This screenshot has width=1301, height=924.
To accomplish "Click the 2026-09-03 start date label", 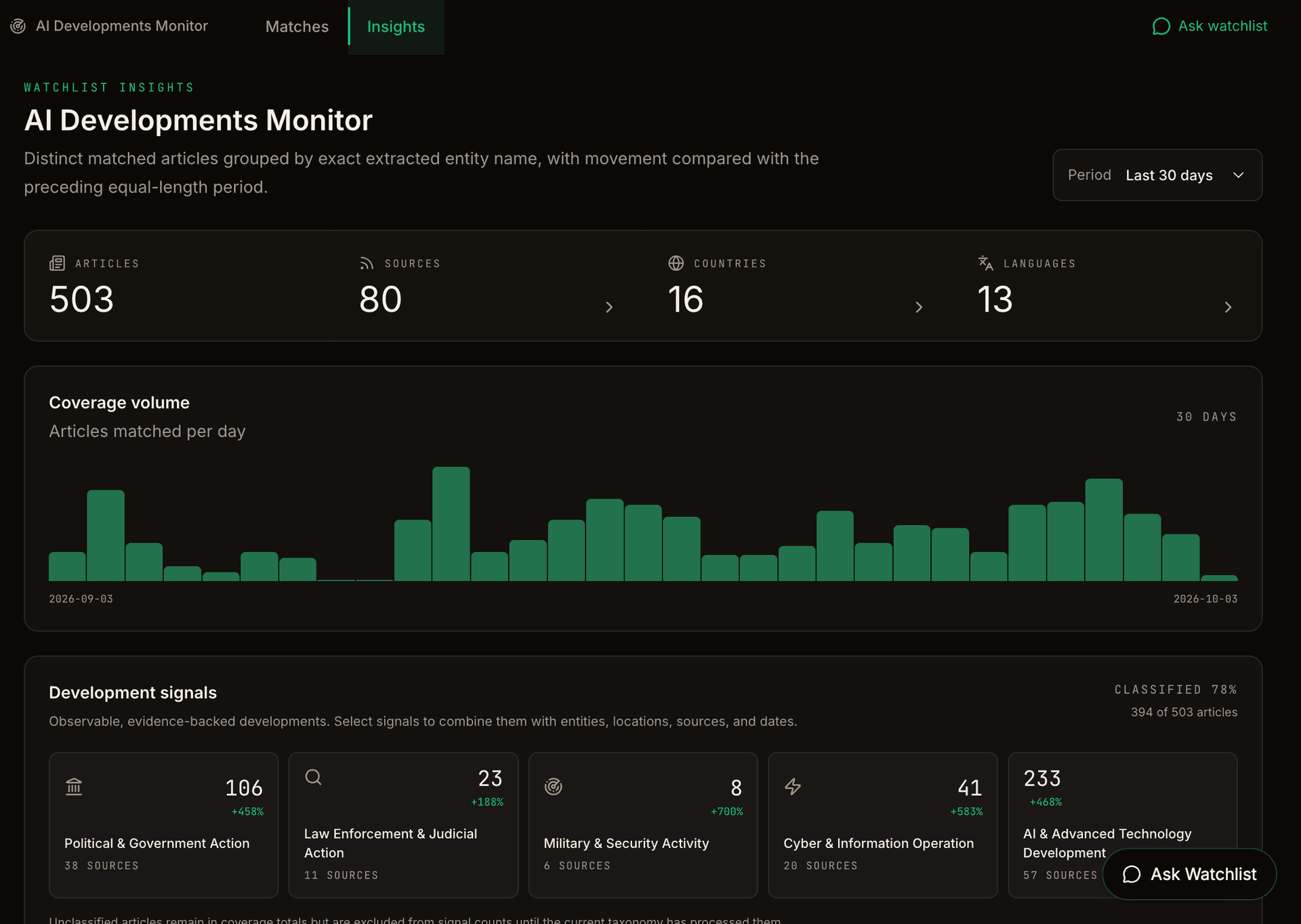I will 81,599.
